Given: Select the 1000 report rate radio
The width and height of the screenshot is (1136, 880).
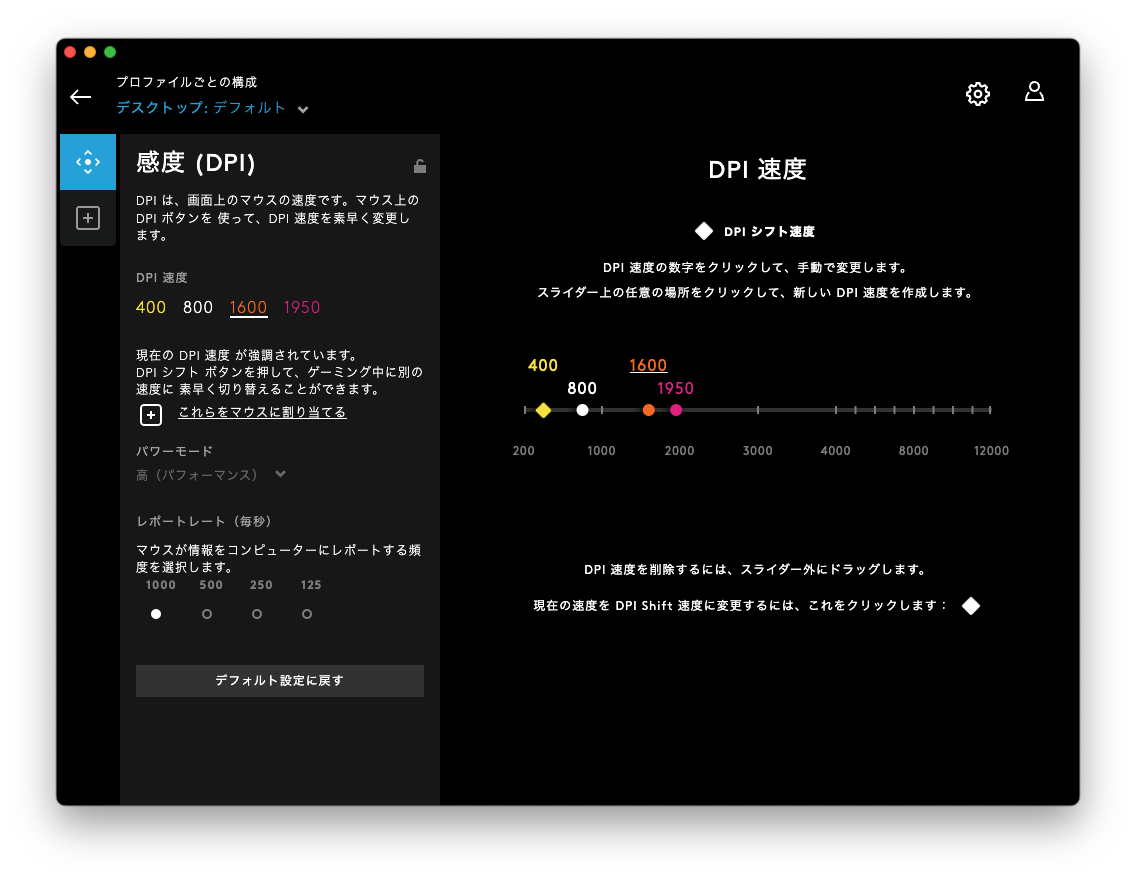Looking at the screenshot, I should click(156, 613).
